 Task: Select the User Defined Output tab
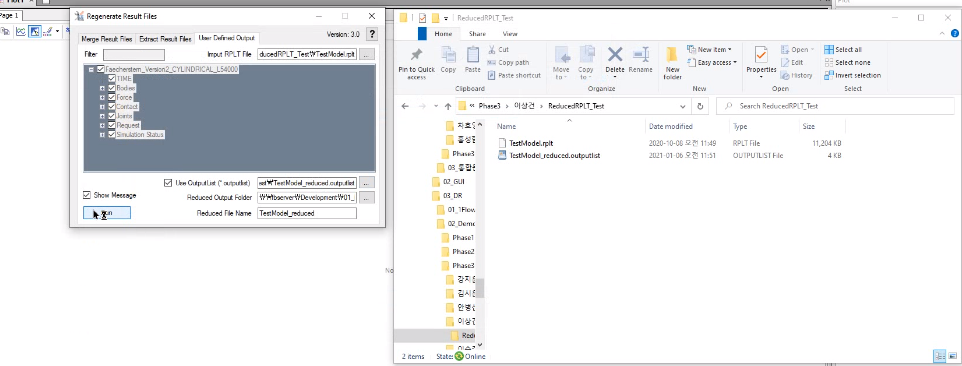coord(226,38)
